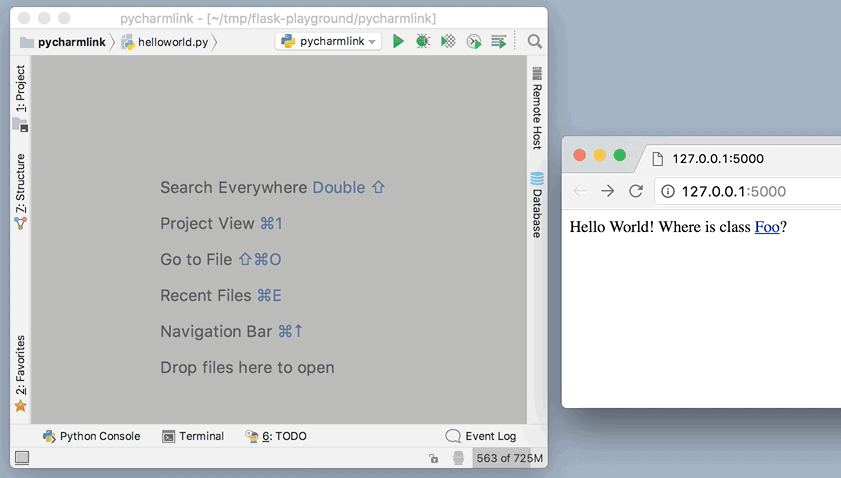Image resolution: width=841 pixels, height=478 pixels.
Task: Click the memory indicator 563 of 725M
Action: pos(510,458)
